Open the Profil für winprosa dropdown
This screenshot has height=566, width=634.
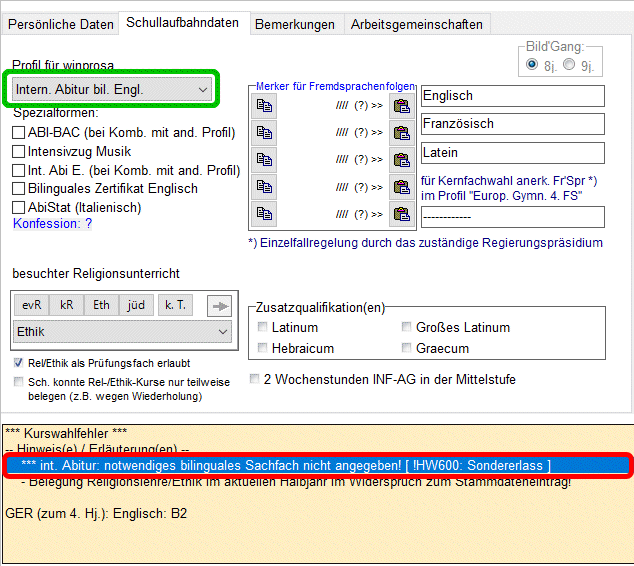pyautogui.click(x=112, y=90)
